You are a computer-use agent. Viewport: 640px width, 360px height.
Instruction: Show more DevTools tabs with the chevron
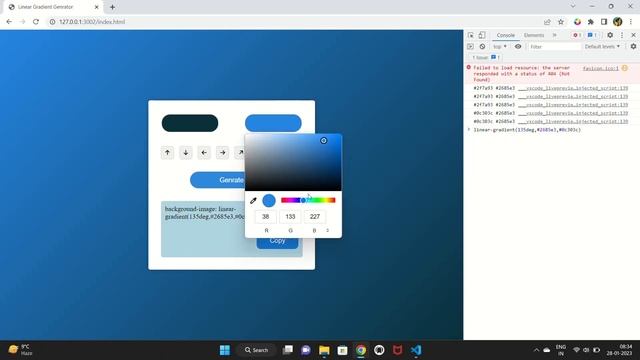555,35
